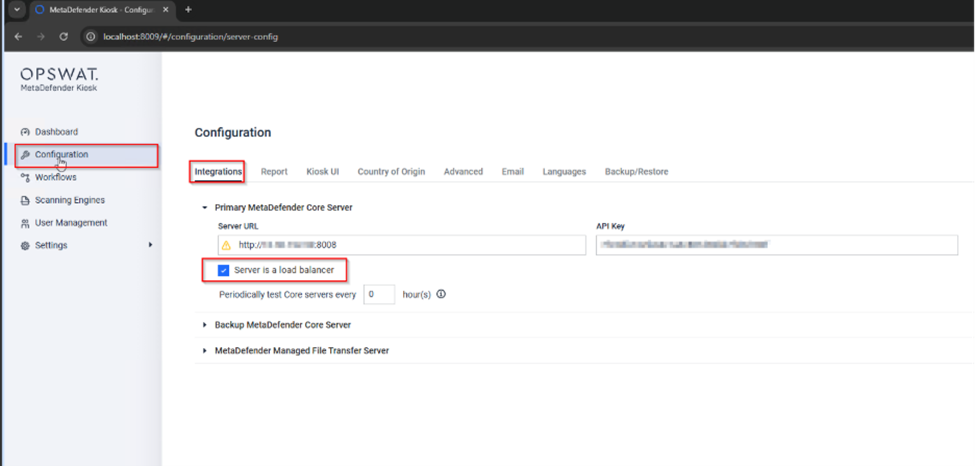This screenshot has width=975, height=466.
Task: Click the User Management sidebar icon
Action: 25,223
